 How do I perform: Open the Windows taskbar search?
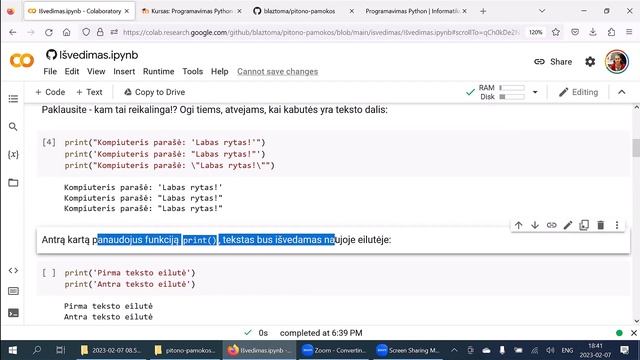click(37, 350)
